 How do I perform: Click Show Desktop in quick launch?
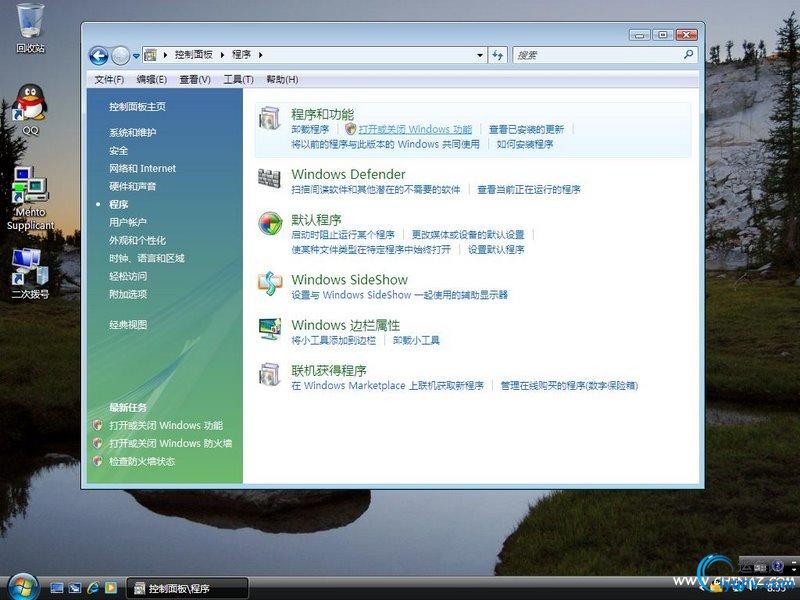(57, 588)
